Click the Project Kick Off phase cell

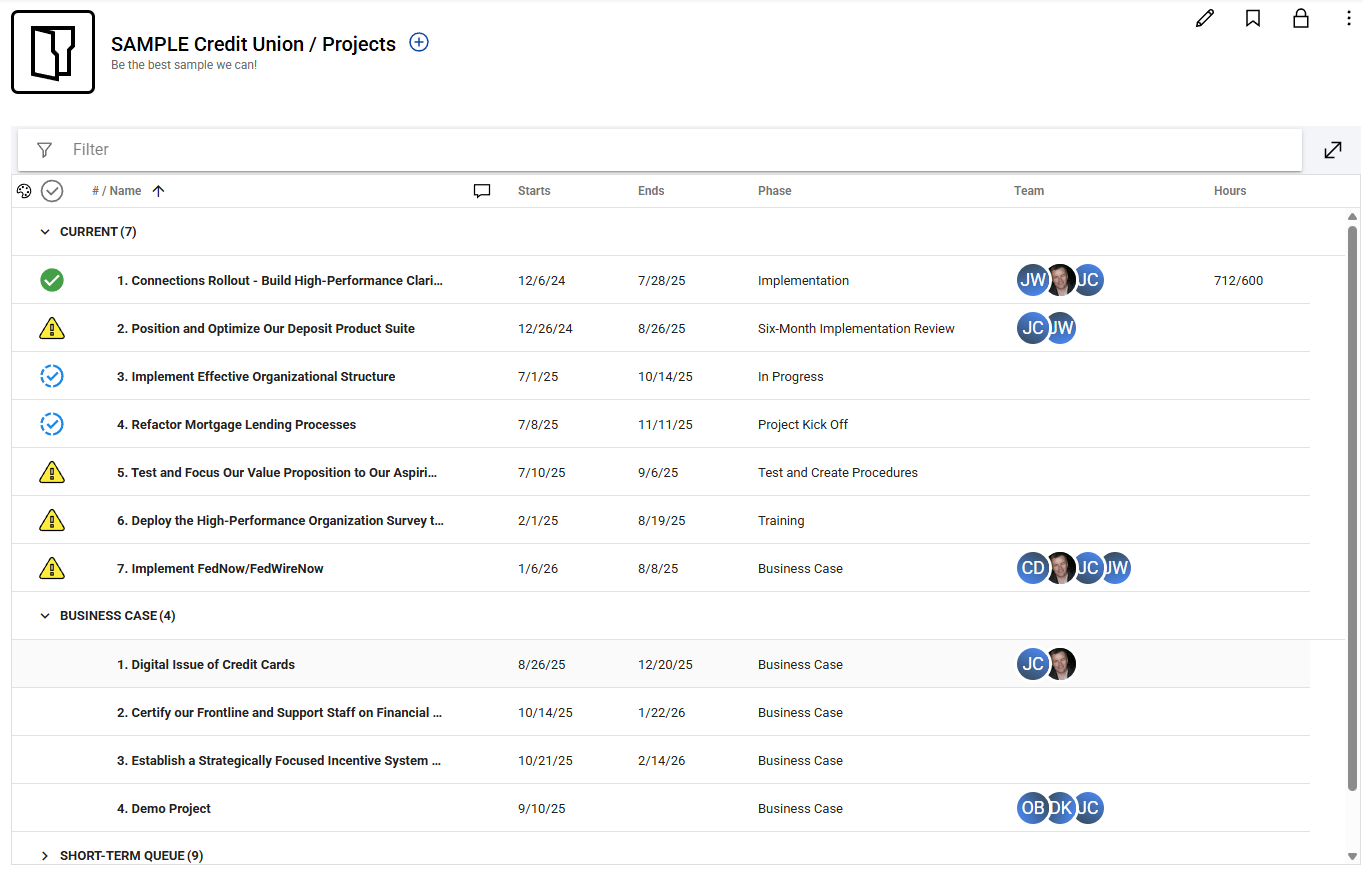coord(803,425)
